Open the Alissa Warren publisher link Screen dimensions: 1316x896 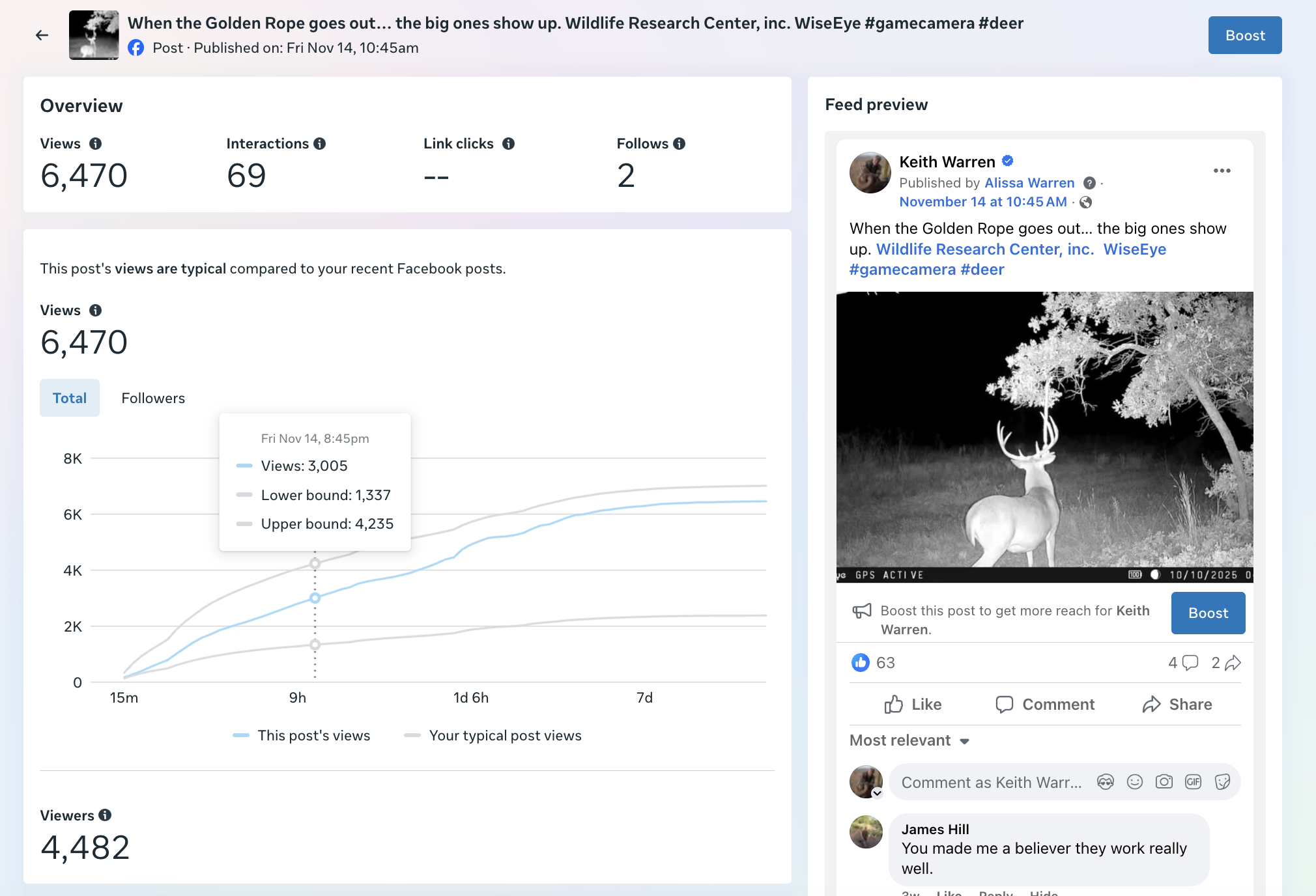coord(1029,183)
